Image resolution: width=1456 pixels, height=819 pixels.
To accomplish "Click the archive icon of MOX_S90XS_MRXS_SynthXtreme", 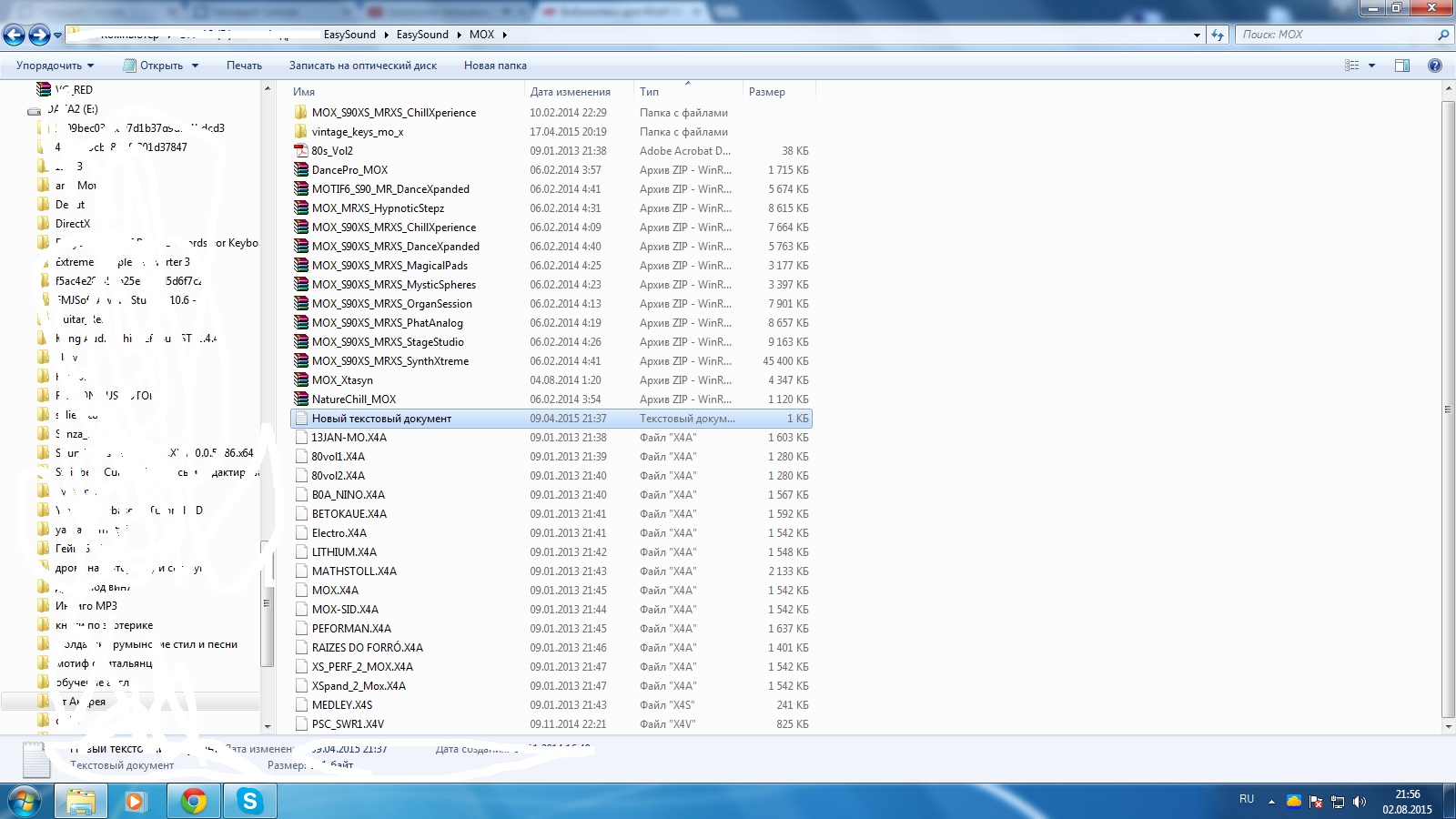I will pos(301,361).
